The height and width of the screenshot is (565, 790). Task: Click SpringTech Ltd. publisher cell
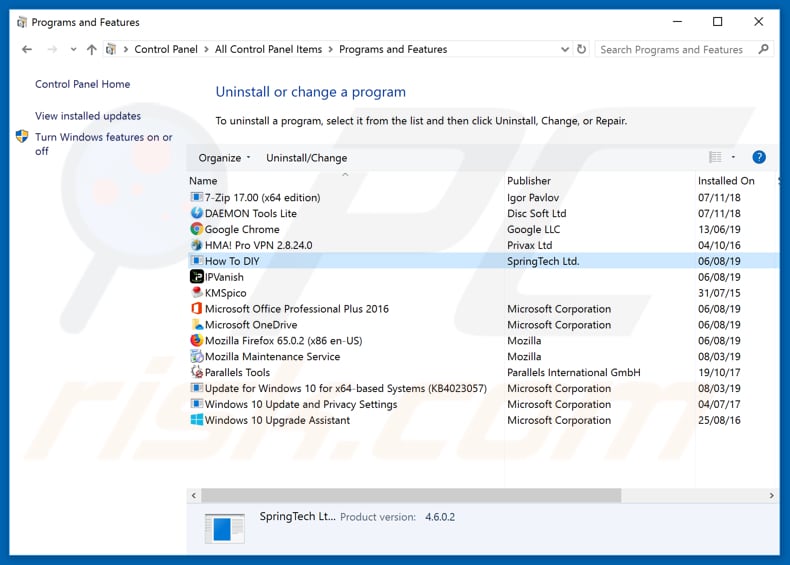click(543, 261)
